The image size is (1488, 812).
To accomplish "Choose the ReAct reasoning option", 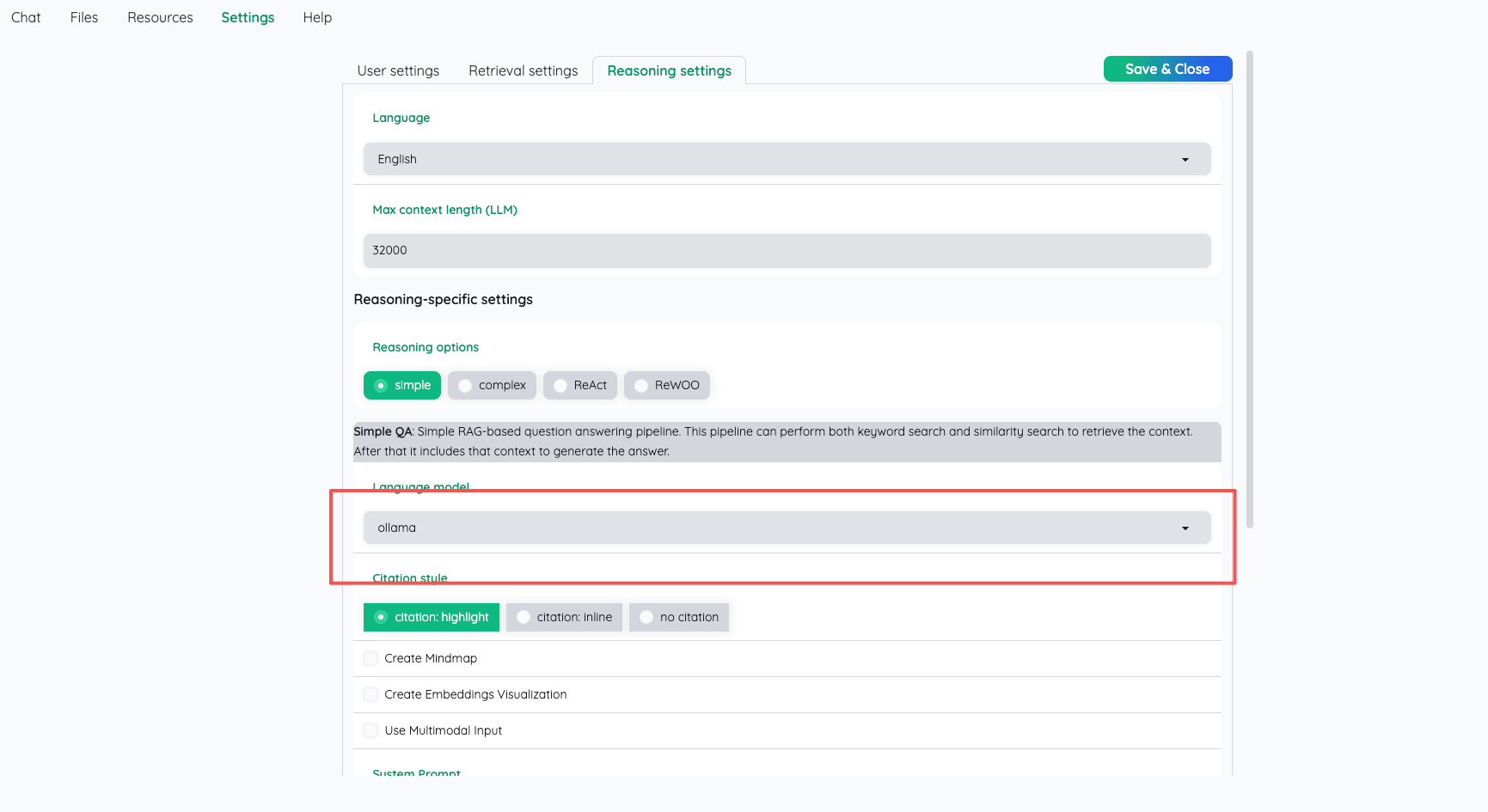I will [x=580, y=386].
